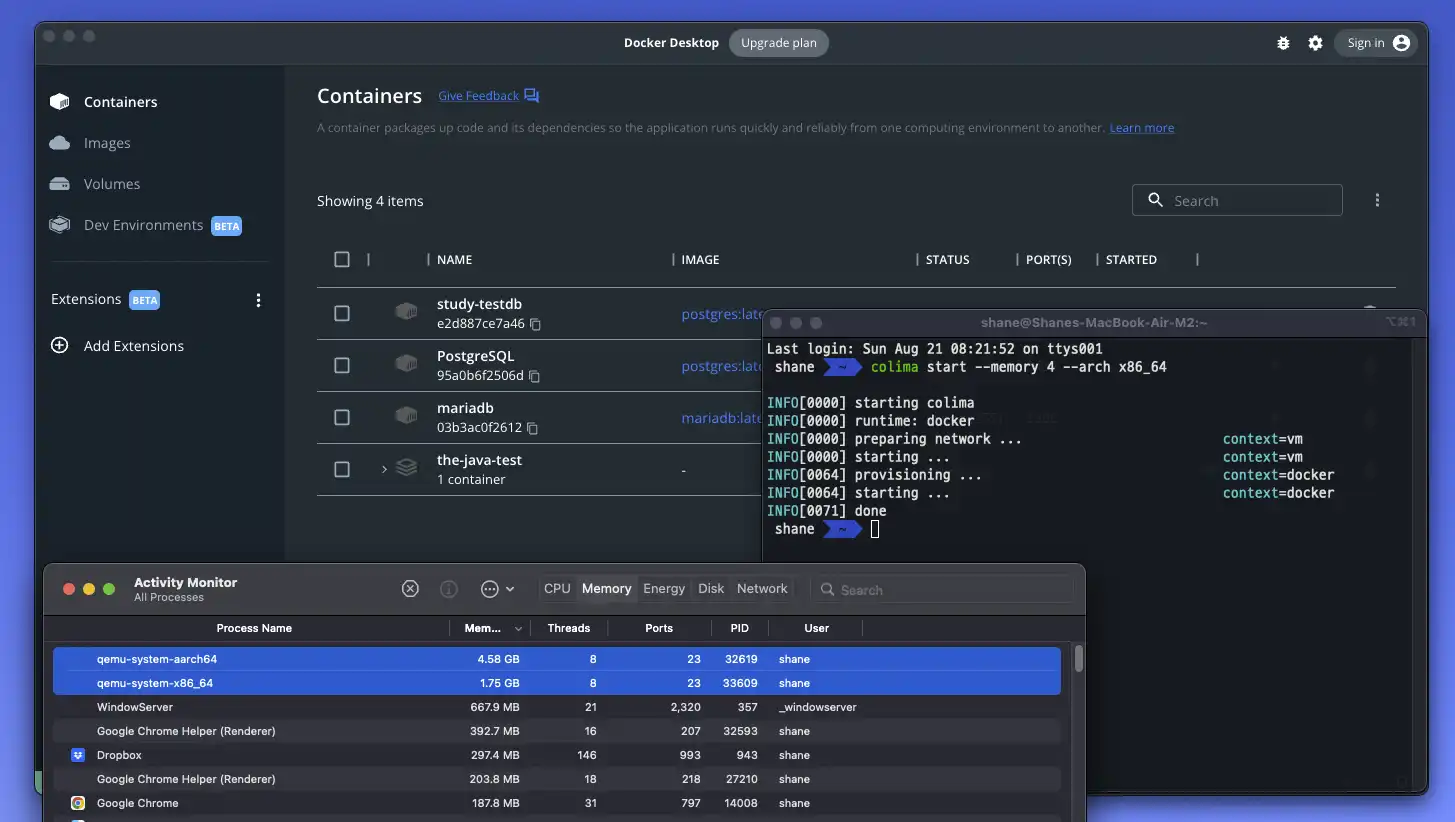This screenshot has width=1455, height=822.
Task: Select the qemu-system-aarch64 process row
Action: point(557,659)
